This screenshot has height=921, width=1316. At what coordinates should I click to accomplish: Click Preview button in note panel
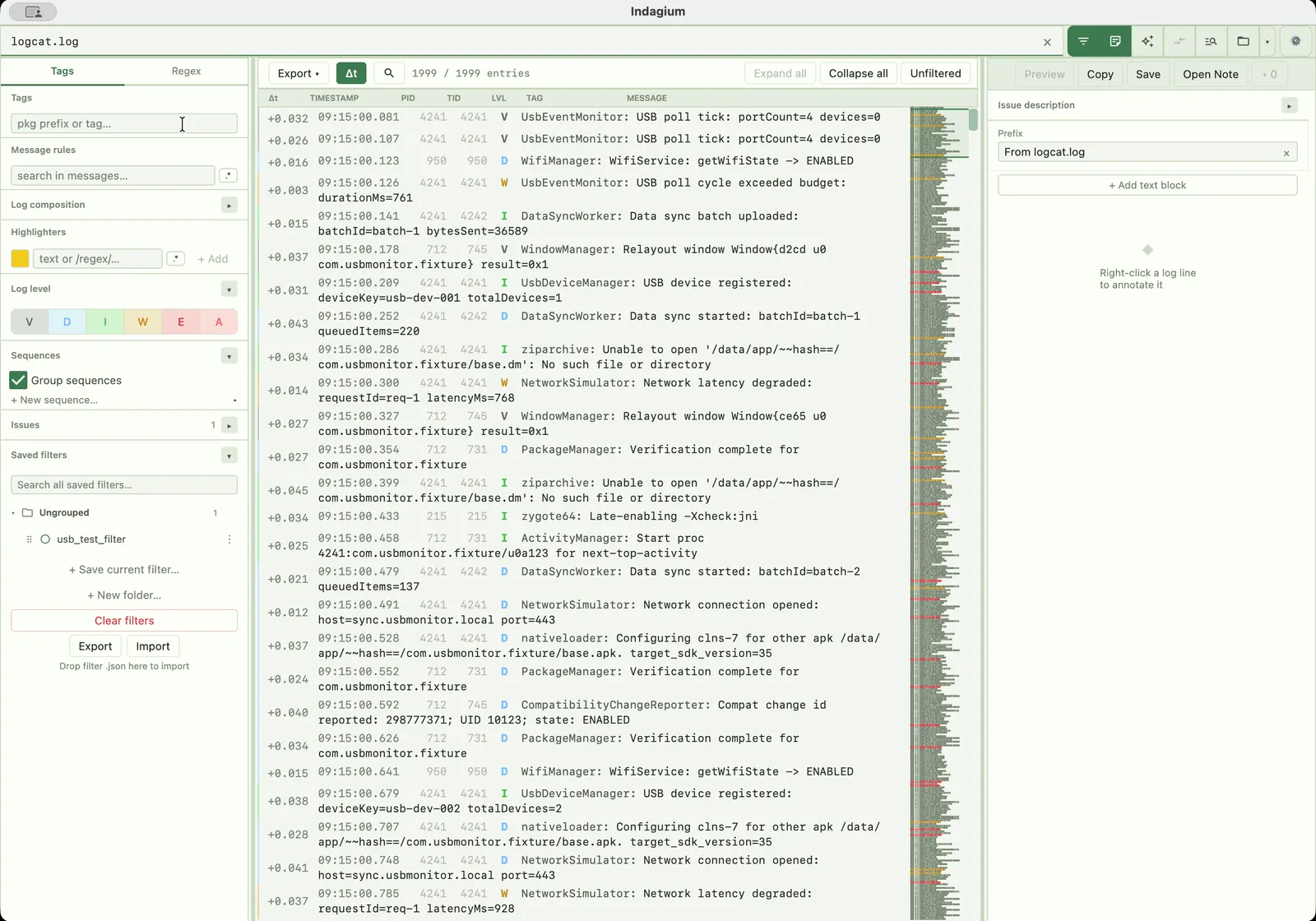click(x=1045, y=74)
